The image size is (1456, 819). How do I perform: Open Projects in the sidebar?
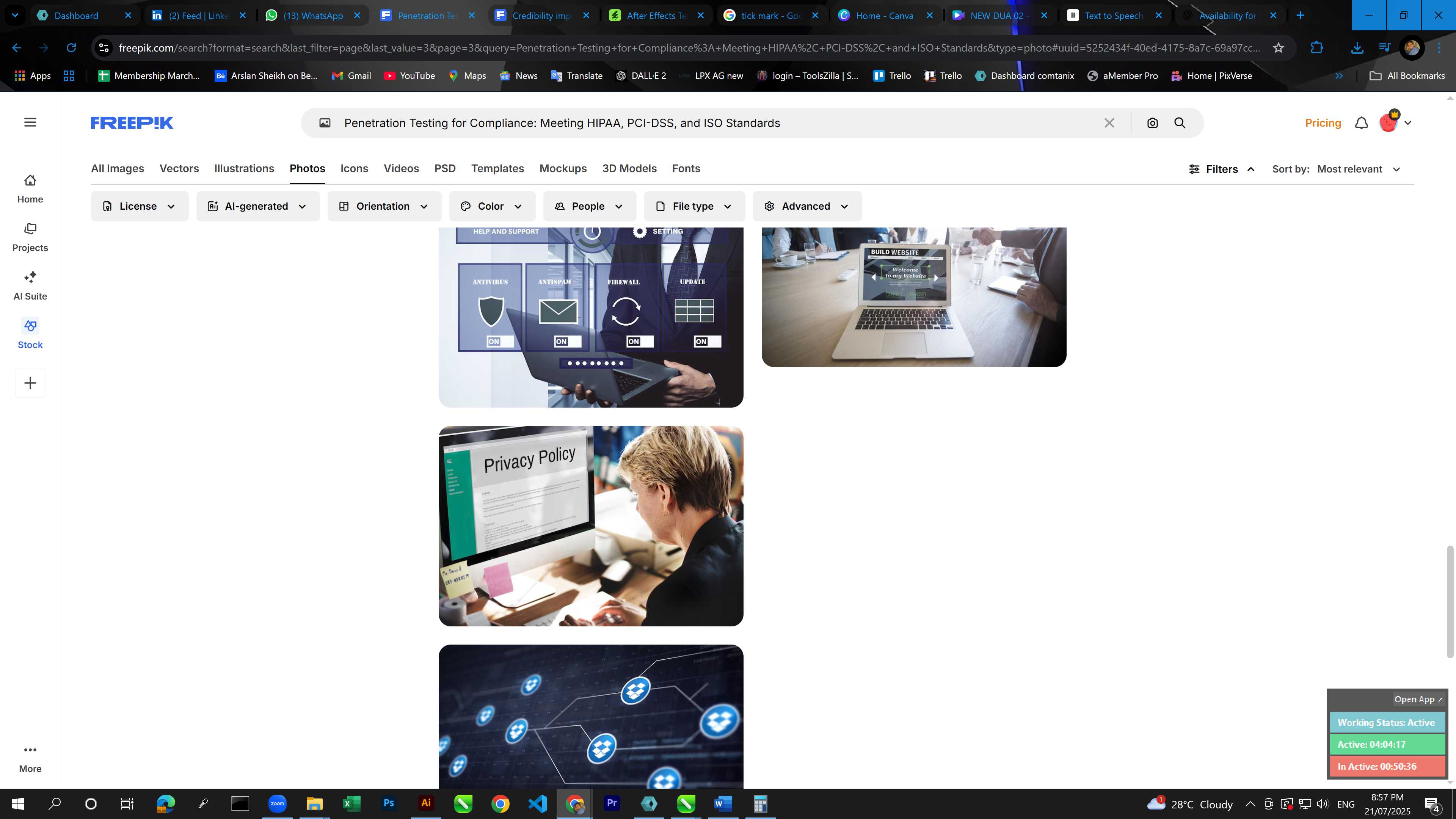tap(30, 237)
